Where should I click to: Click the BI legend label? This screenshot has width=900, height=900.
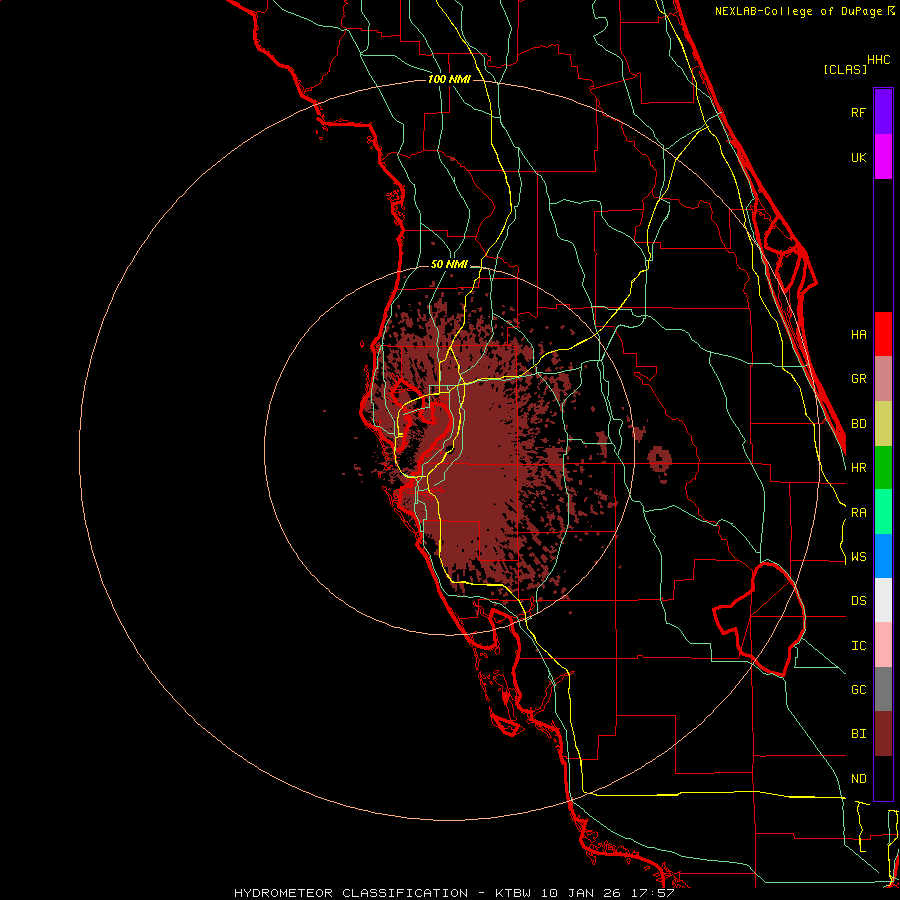click(x=859, y=734)
